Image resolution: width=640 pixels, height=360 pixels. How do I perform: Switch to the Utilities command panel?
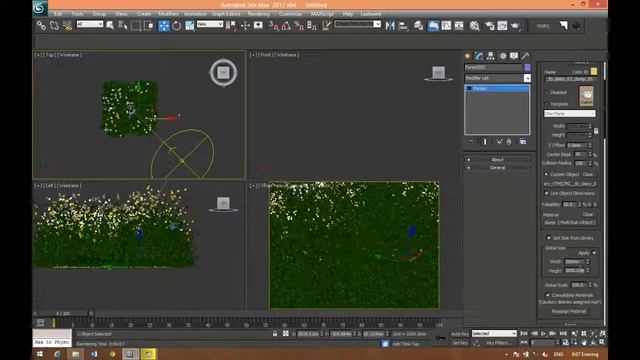point(525,56)
